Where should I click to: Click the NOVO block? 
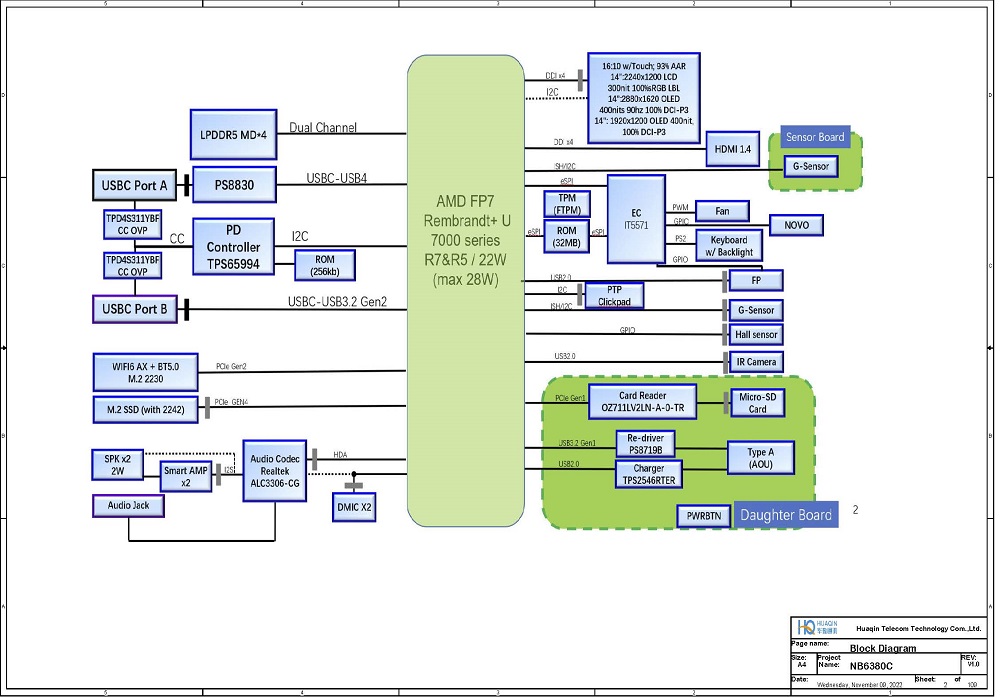click(797, 225)
